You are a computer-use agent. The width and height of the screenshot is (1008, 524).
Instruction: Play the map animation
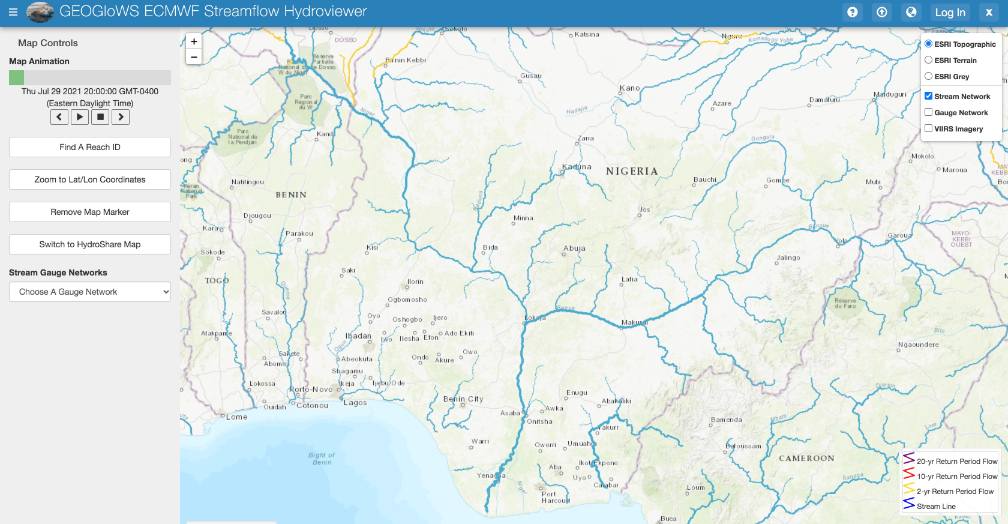pyautogui.click(x=80, y=117)
